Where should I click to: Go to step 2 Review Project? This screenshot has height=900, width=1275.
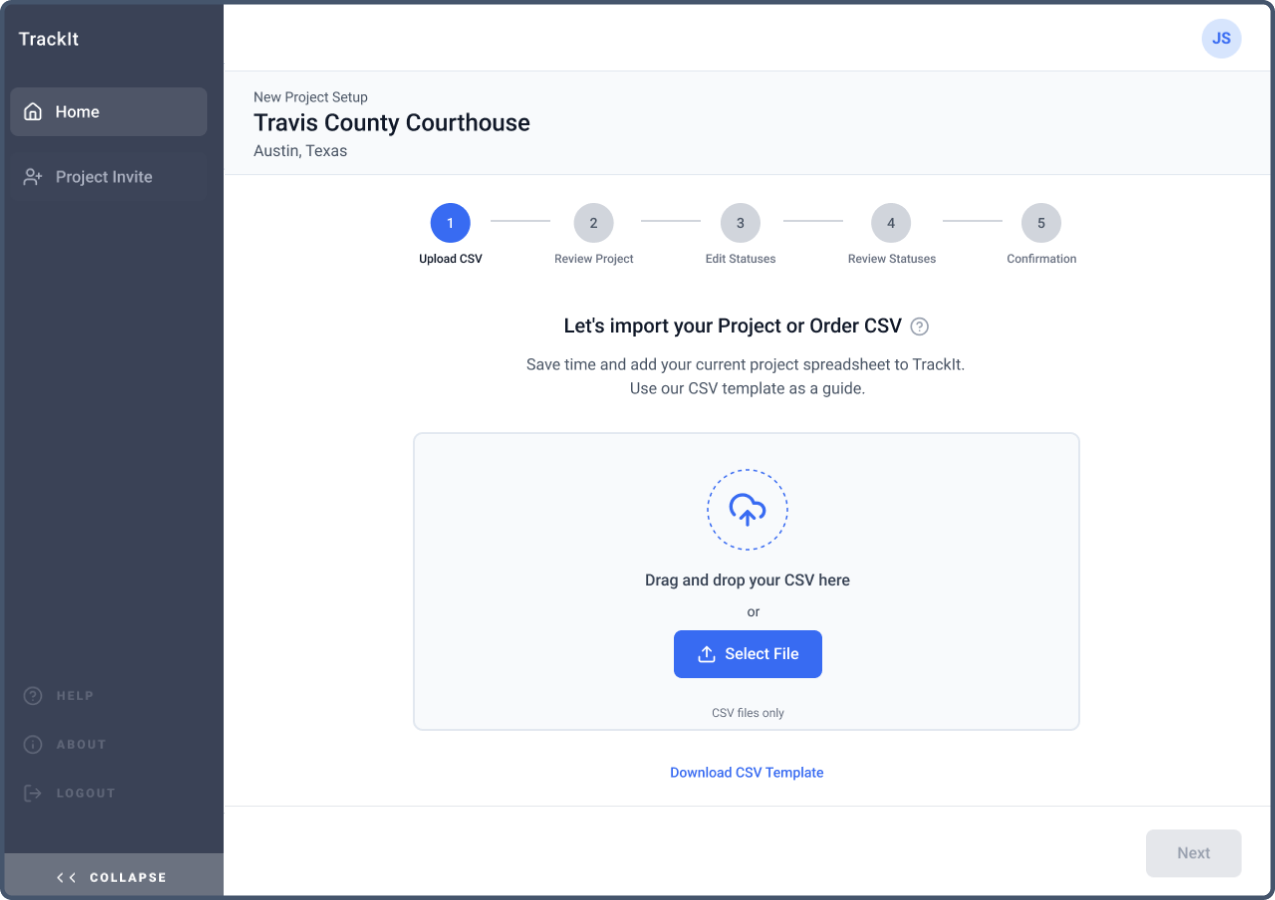point(594,223)
